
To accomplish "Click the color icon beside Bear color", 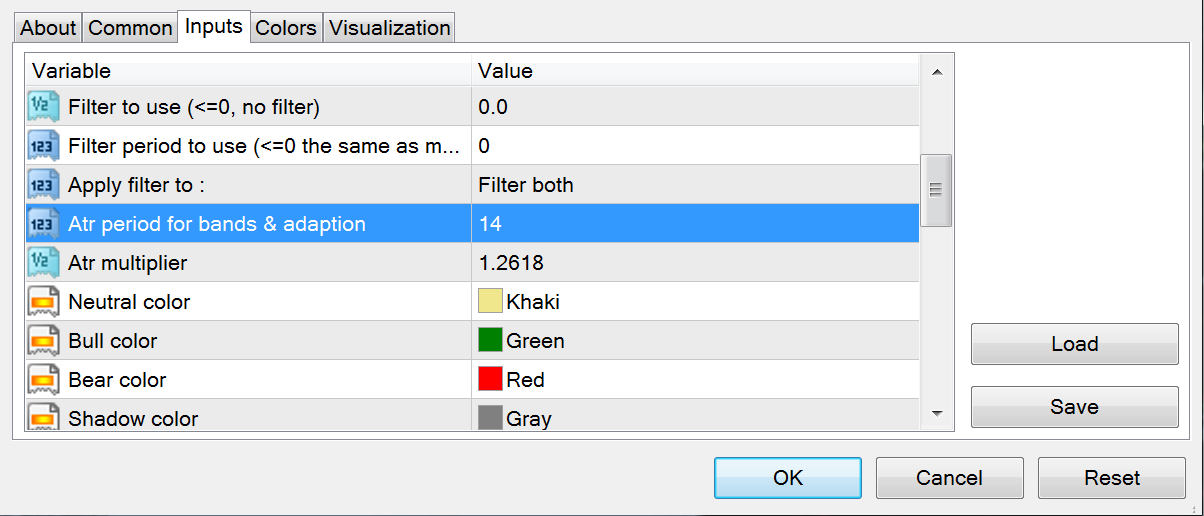I will pos(44,380).
